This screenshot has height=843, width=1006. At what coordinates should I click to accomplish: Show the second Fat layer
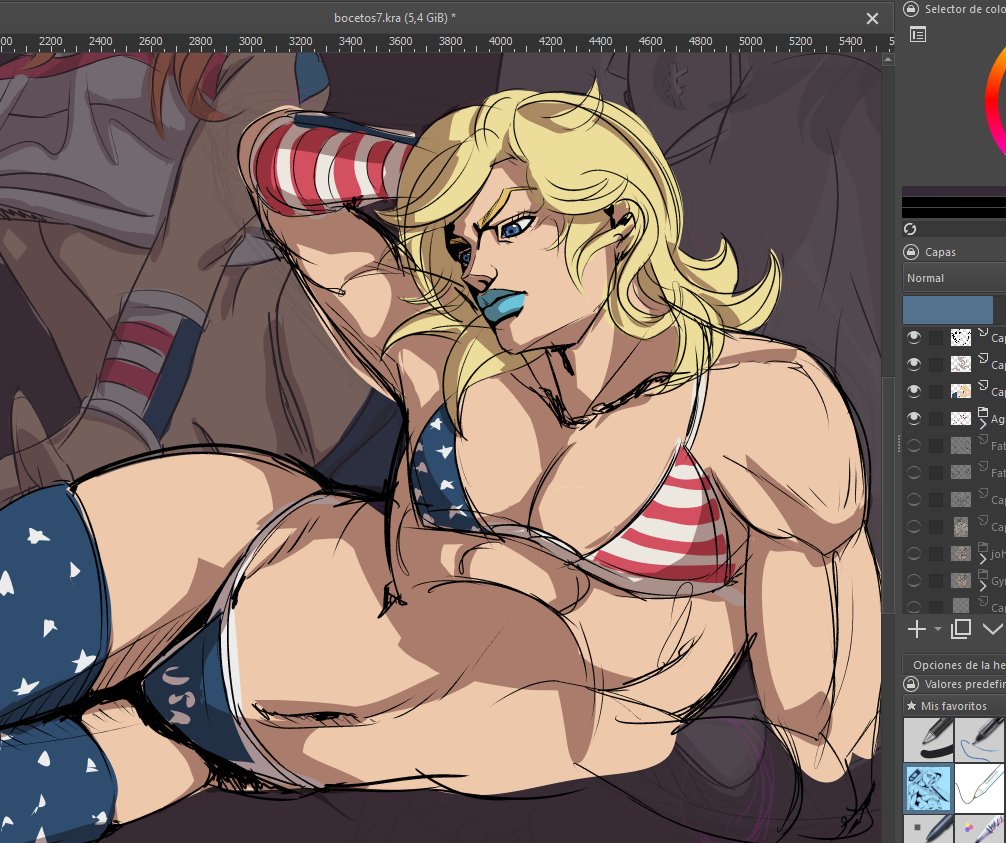click(x=914, y=472)
